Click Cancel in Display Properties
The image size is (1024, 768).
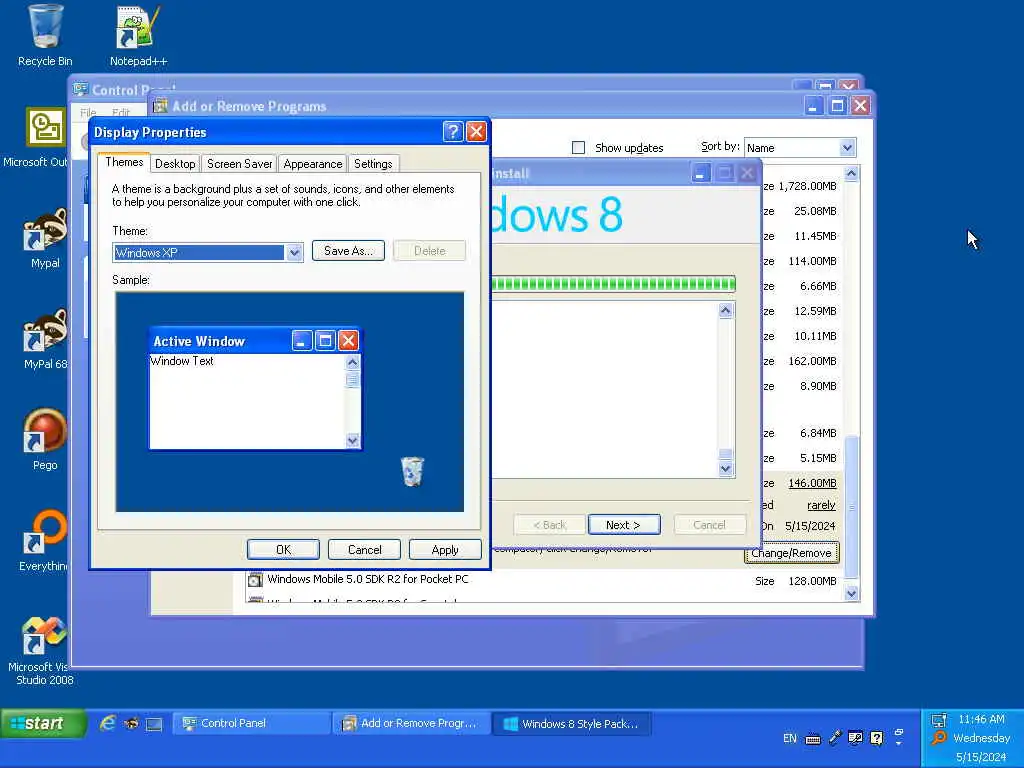pyautogui.click(x=364, y=550)
